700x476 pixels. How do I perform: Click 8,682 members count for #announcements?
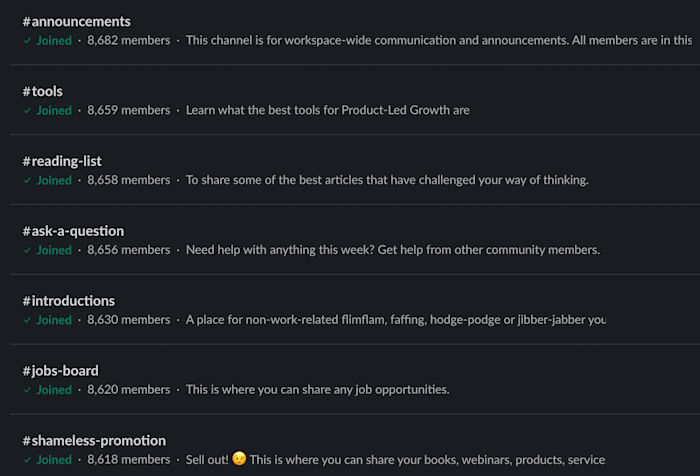(129, 41)
